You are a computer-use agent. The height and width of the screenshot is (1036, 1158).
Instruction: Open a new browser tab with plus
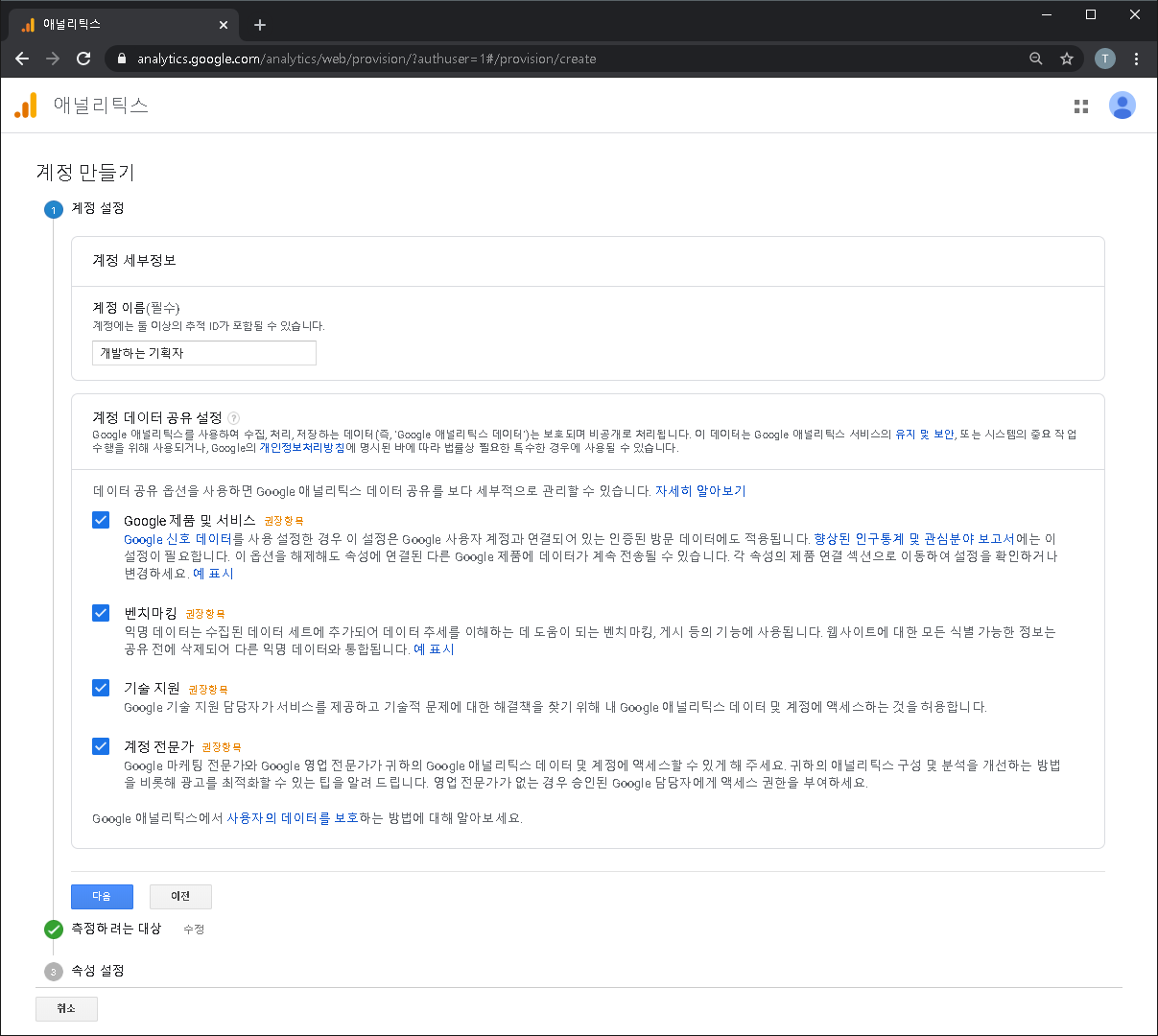(x=260, y=25)
